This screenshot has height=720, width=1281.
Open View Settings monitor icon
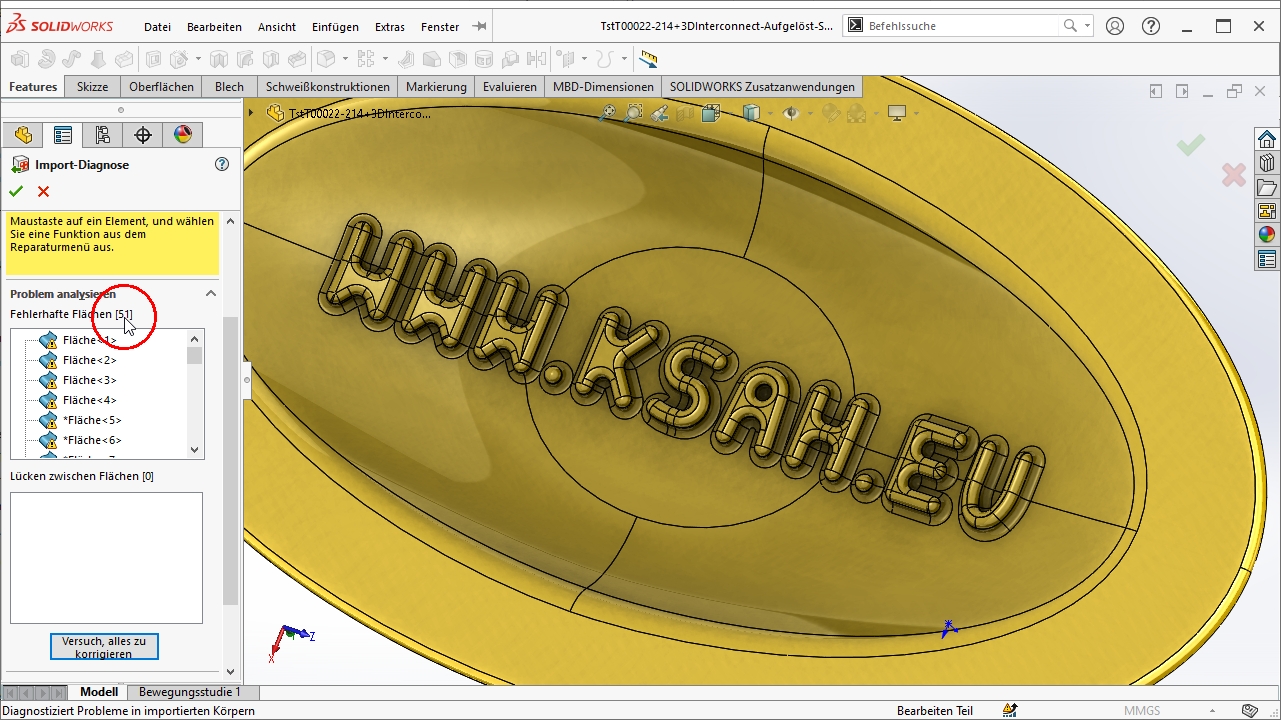tap(897, 113)
